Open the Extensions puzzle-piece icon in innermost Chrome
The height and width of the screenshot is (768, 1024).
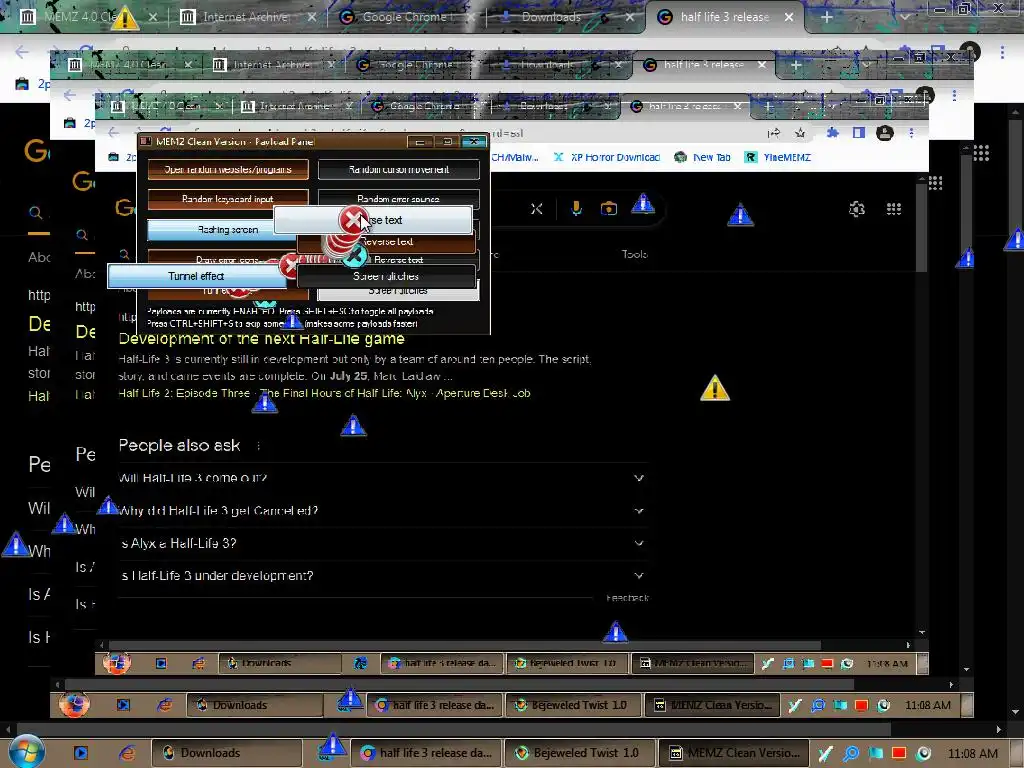(833, 133)
